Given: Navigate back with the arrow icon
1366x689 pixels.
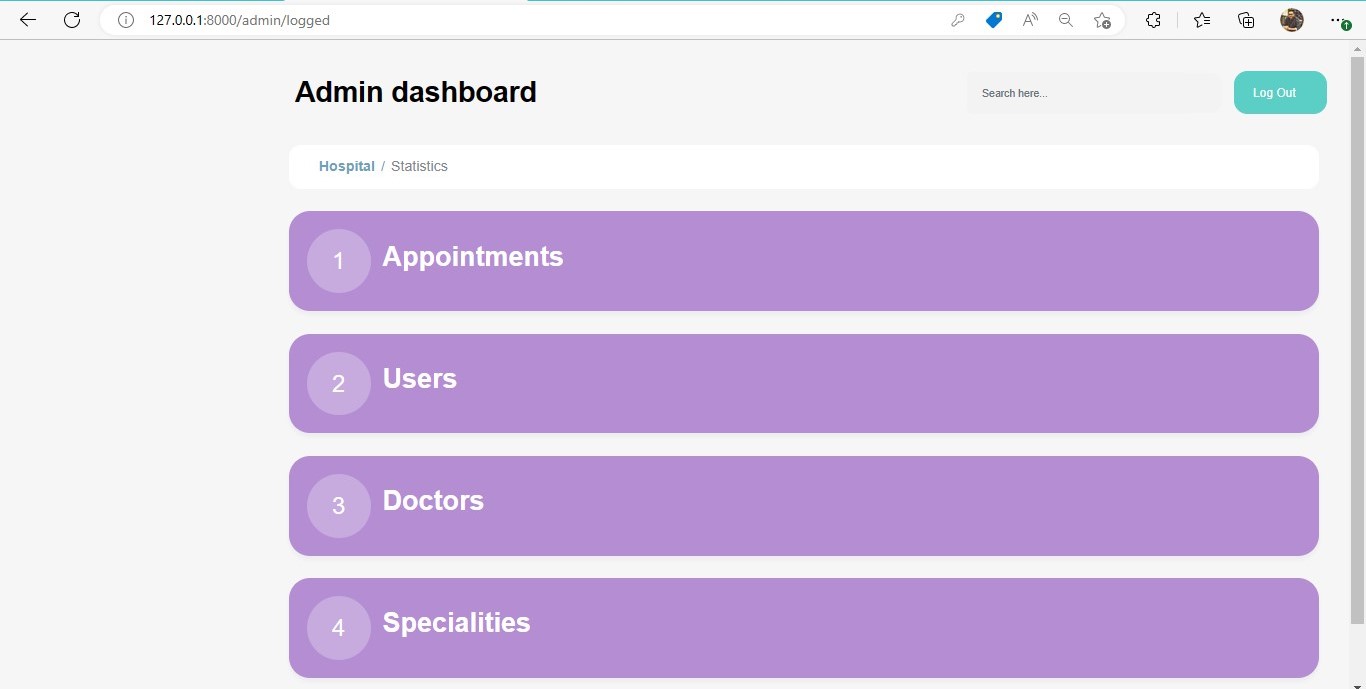Looking at the screenshot, I should (x=27, y=19).
